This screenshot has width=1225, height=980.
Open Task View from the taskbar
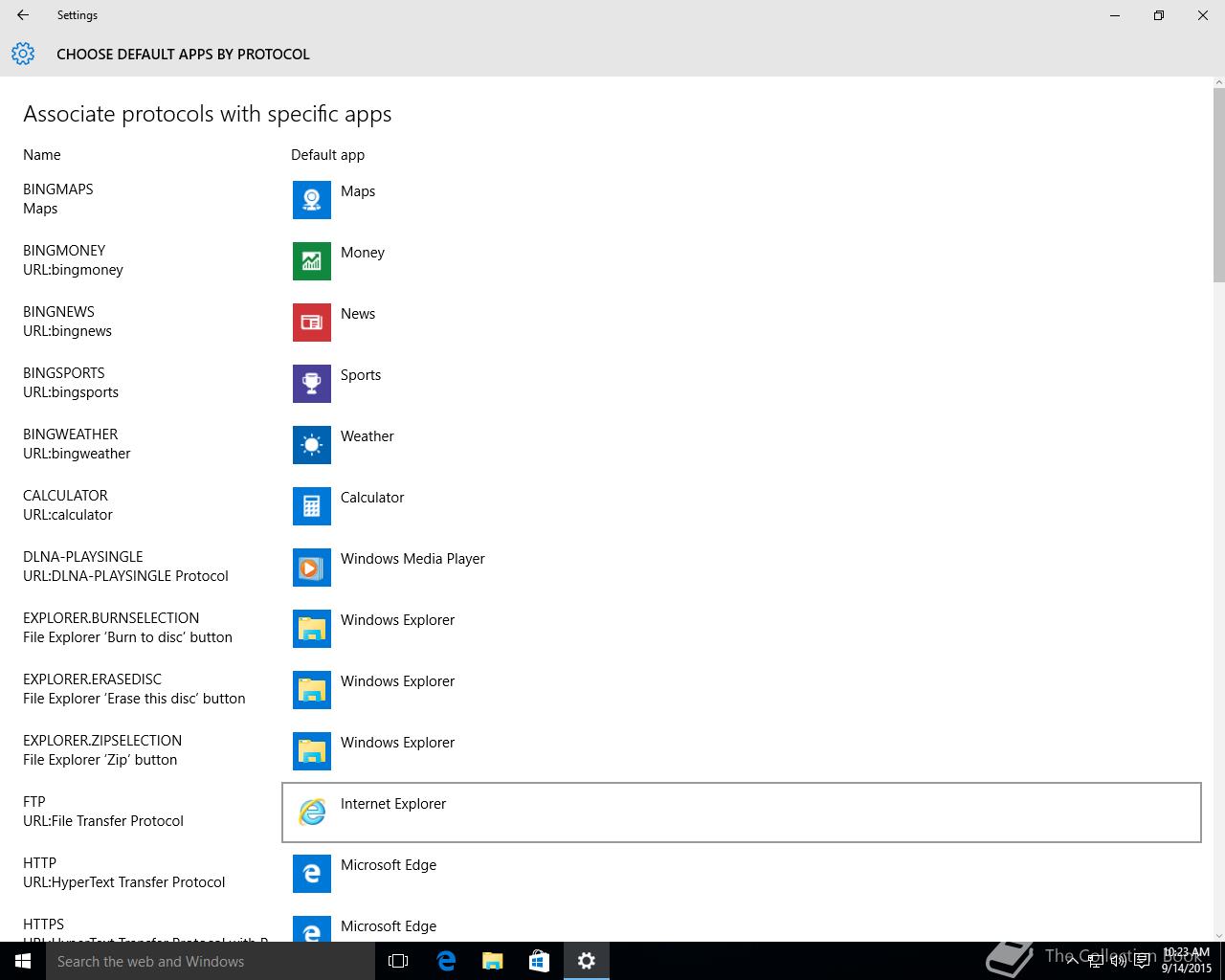click(x=398, y=961)
